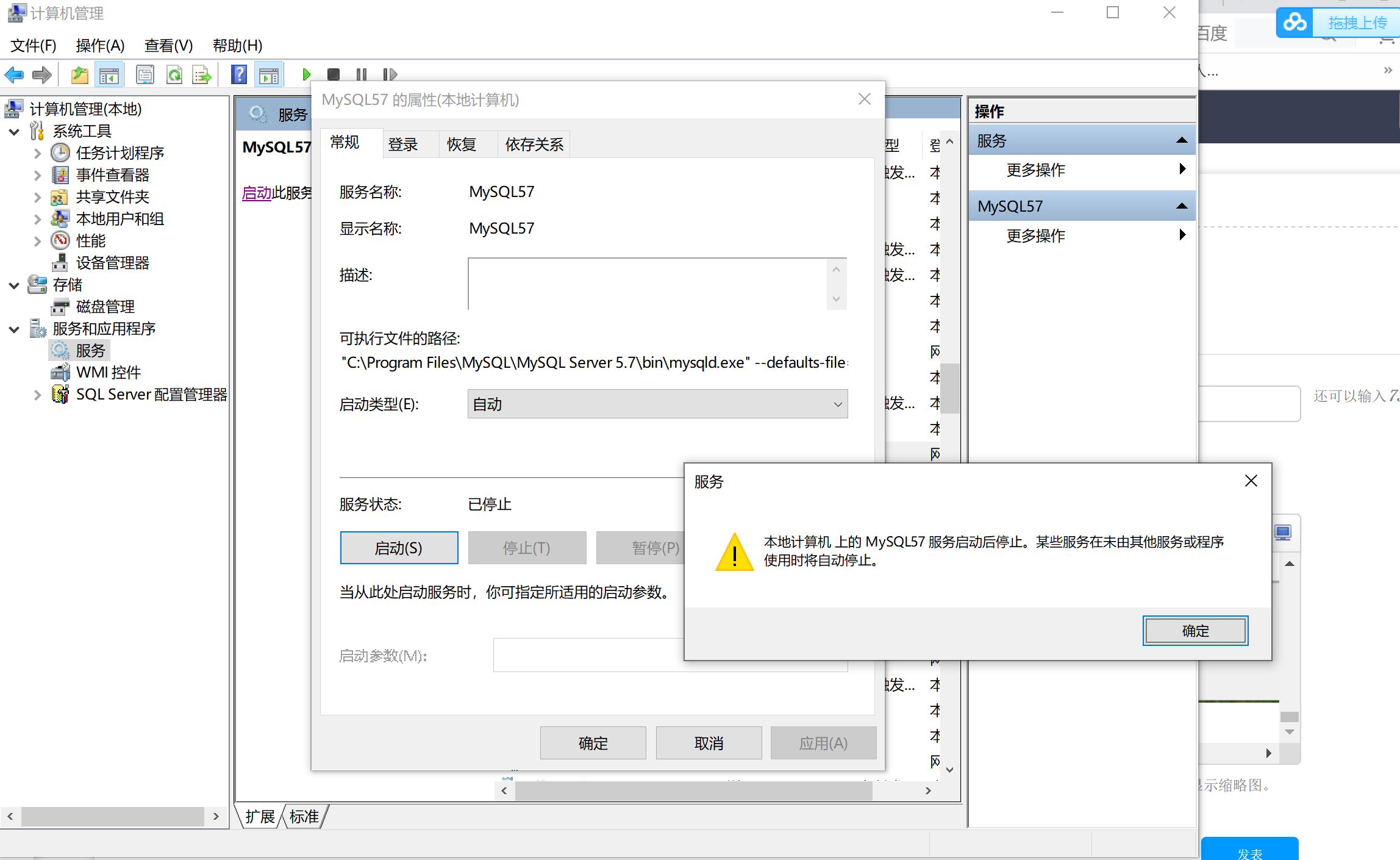Collapse the 服务 section in Actions pane
Screen dimensions: 1400x860
[x=1181, y=140]
